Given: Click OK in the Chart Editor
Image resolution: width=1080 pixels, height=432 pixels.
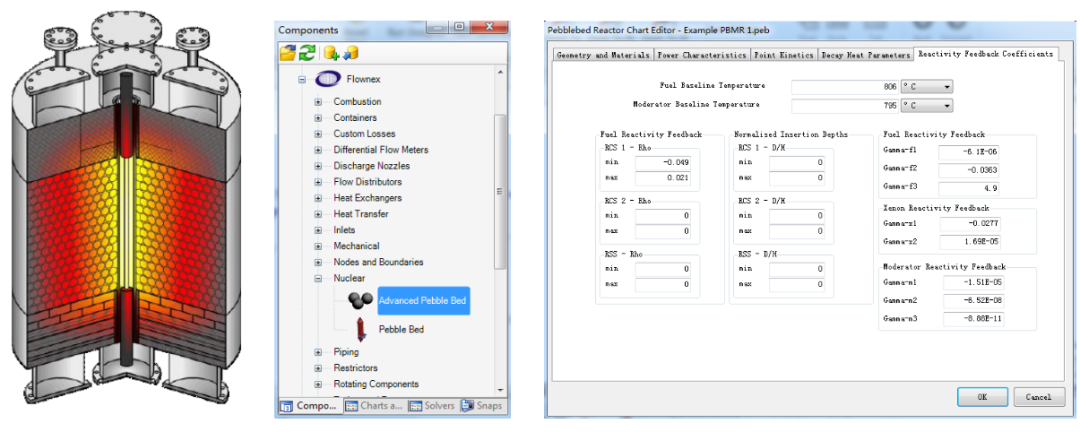Looking at the screenshot, I should (x=983, y=397).
